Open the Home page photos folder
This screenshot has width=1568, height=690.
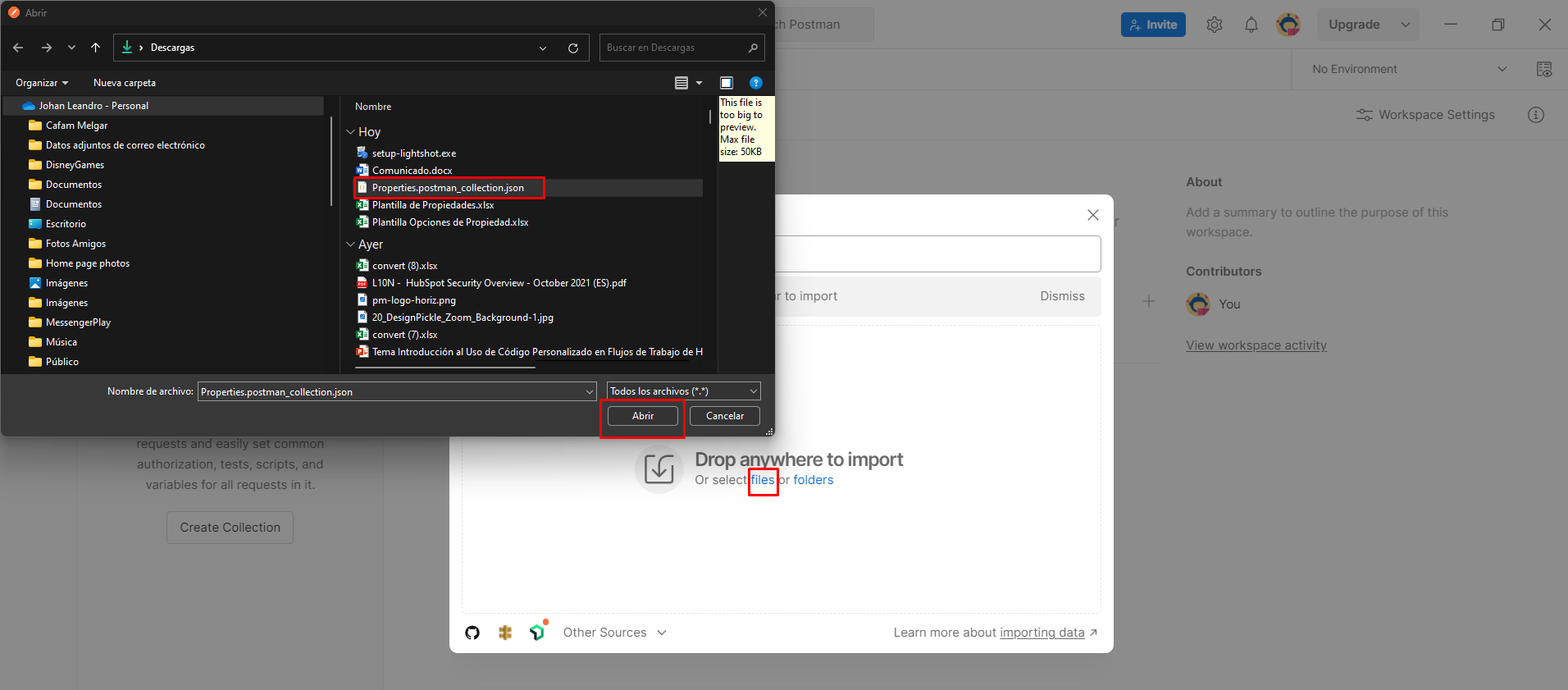(87, 263)
